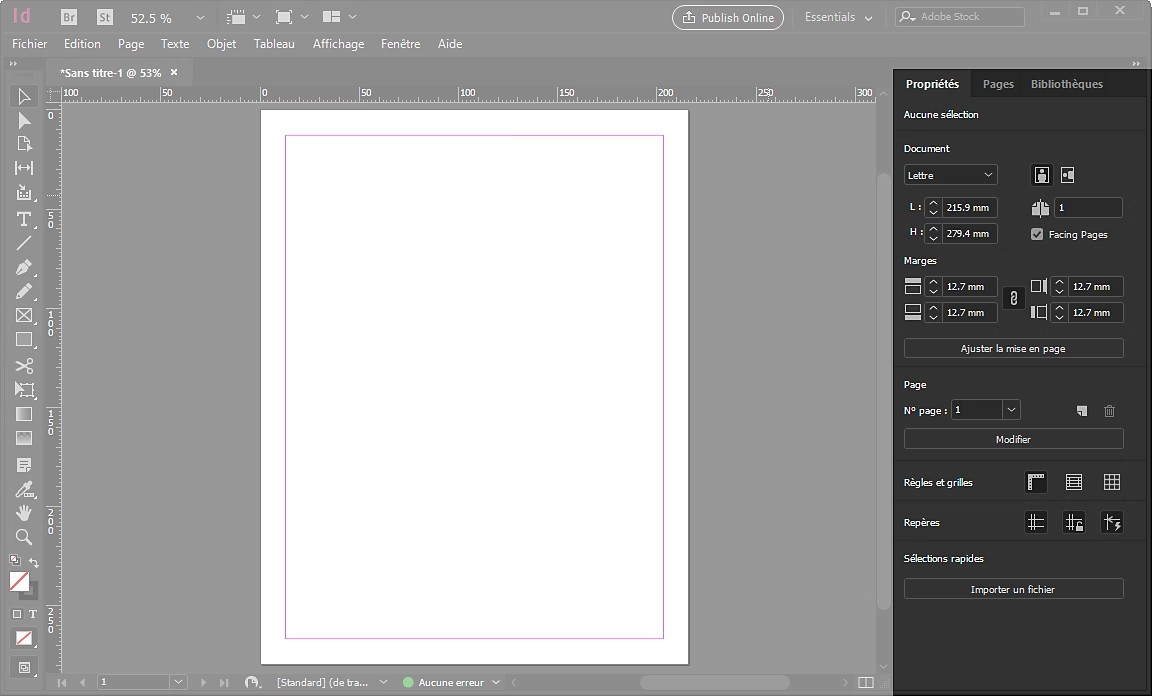Show the baseline grid via Règles et grilles
Viewport: 1152px width, 696px height.
(1073, 481)
